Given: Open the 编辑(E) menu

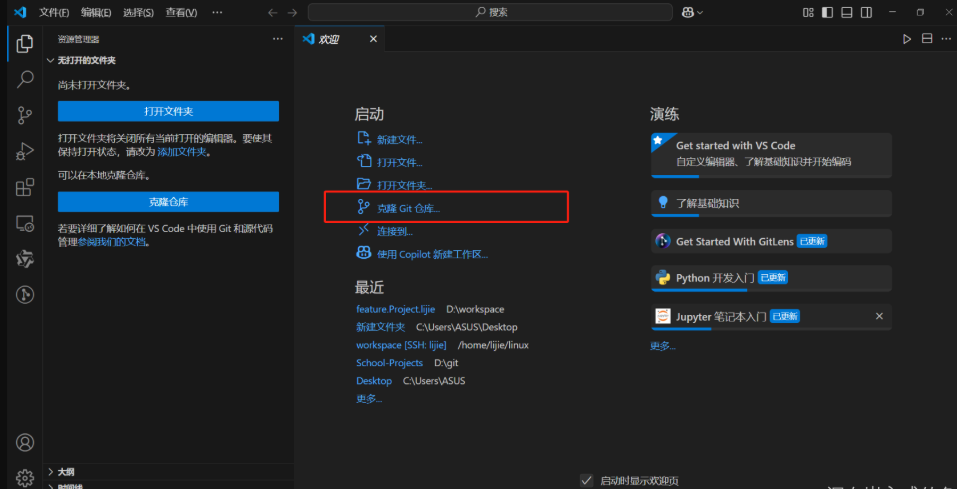Looking at the screenshot, I should tap(96, 12).
